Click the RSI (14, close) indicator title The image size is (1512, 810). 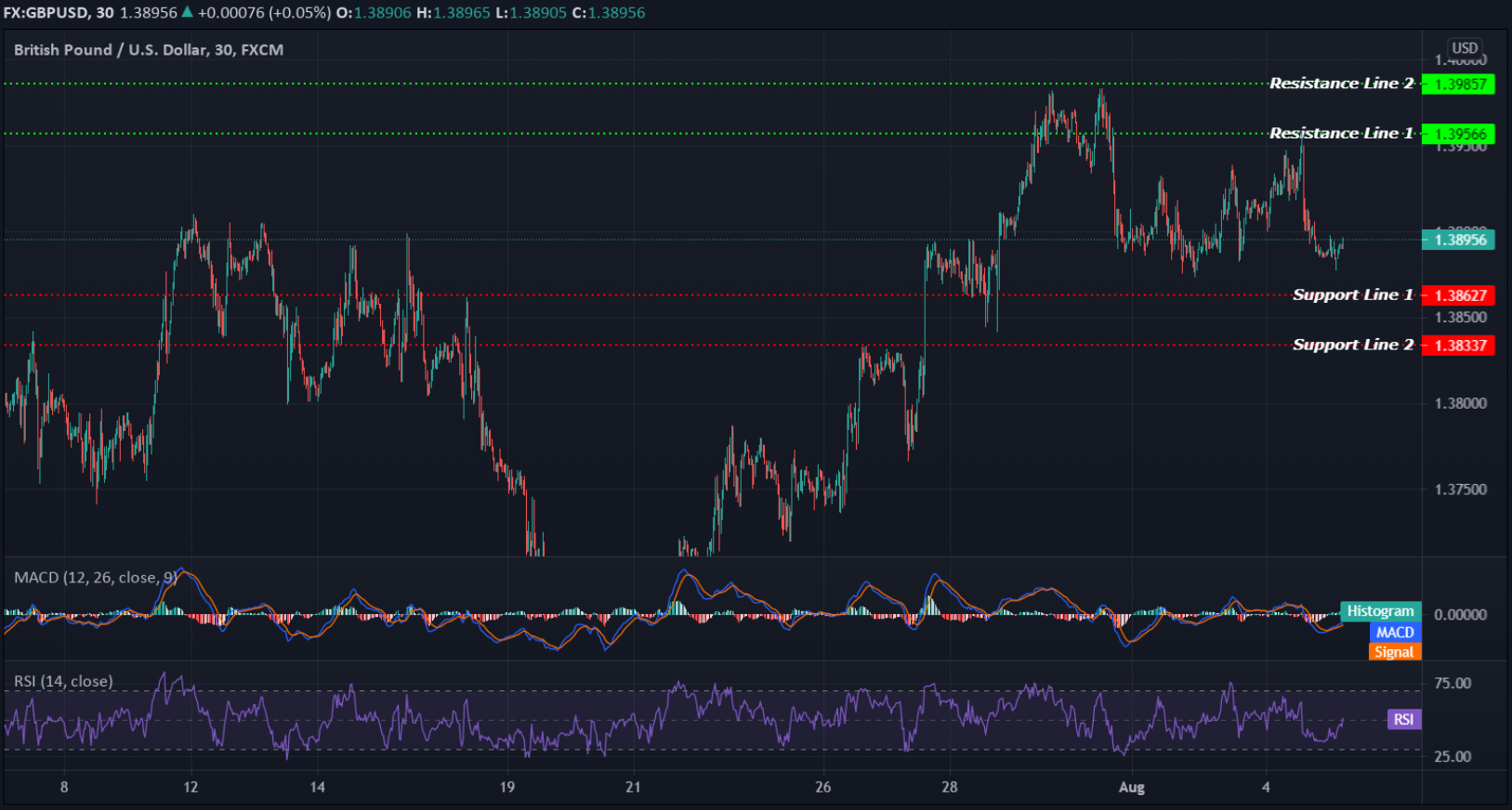pos(63,682)
